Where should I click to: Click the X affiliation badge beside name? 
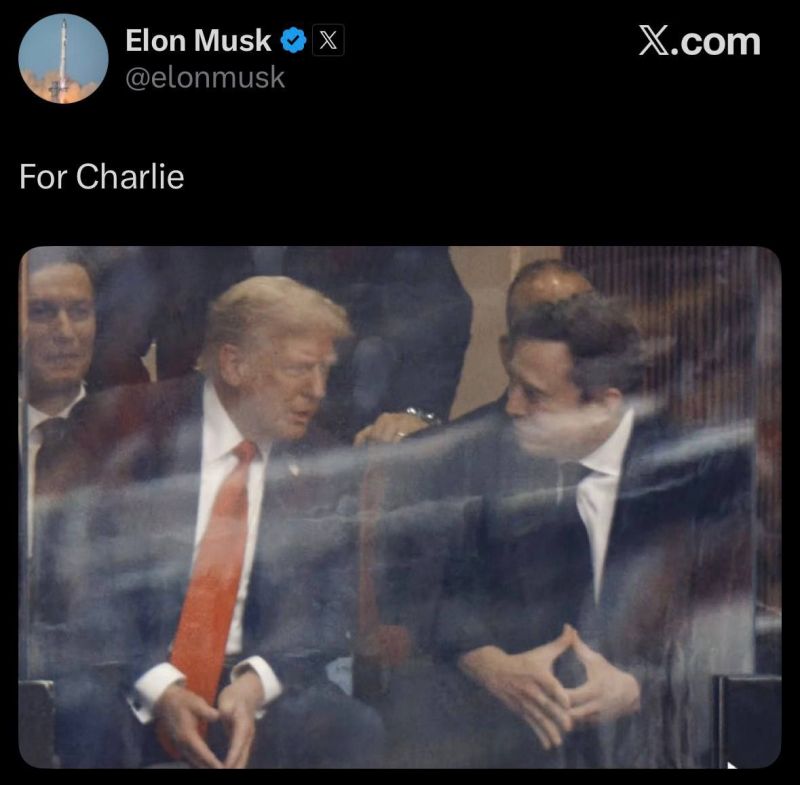(x=328, y=40)
